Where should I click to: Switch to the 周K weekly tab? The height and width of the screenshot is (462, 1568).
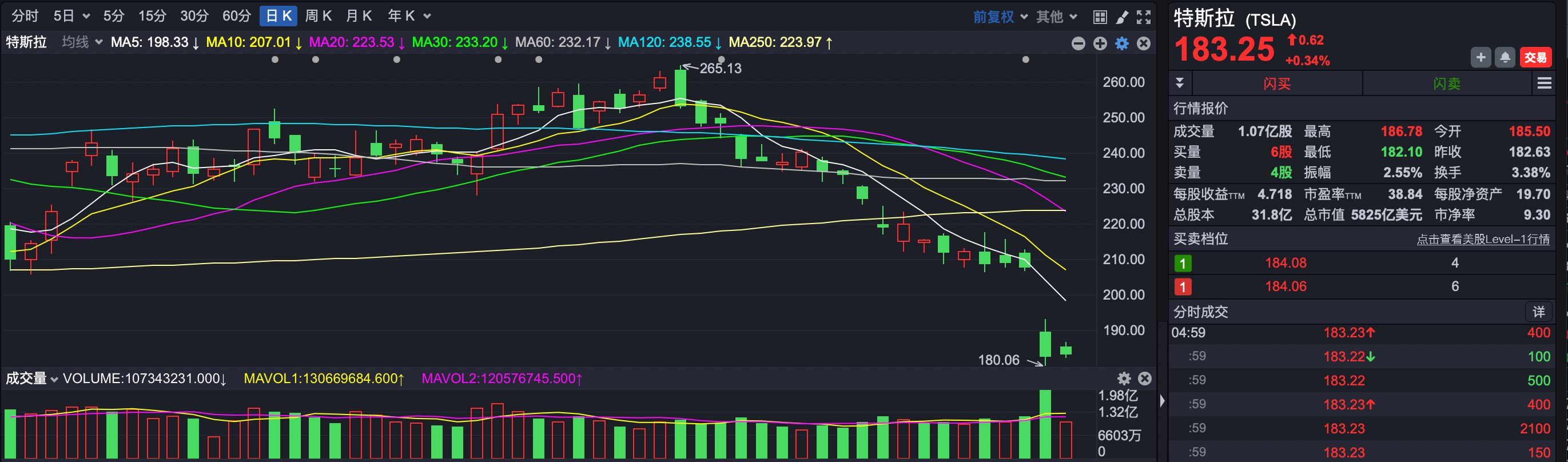tap(319, 16)
